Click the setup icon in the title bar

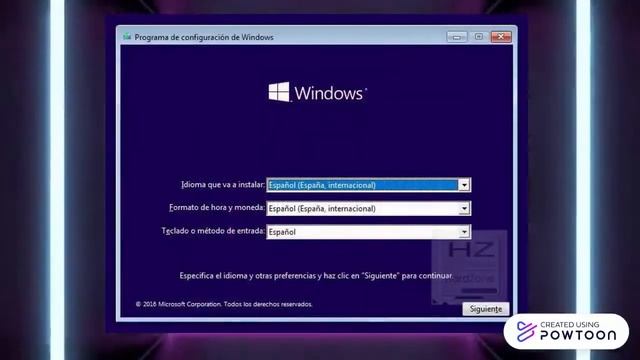[127, 37]
